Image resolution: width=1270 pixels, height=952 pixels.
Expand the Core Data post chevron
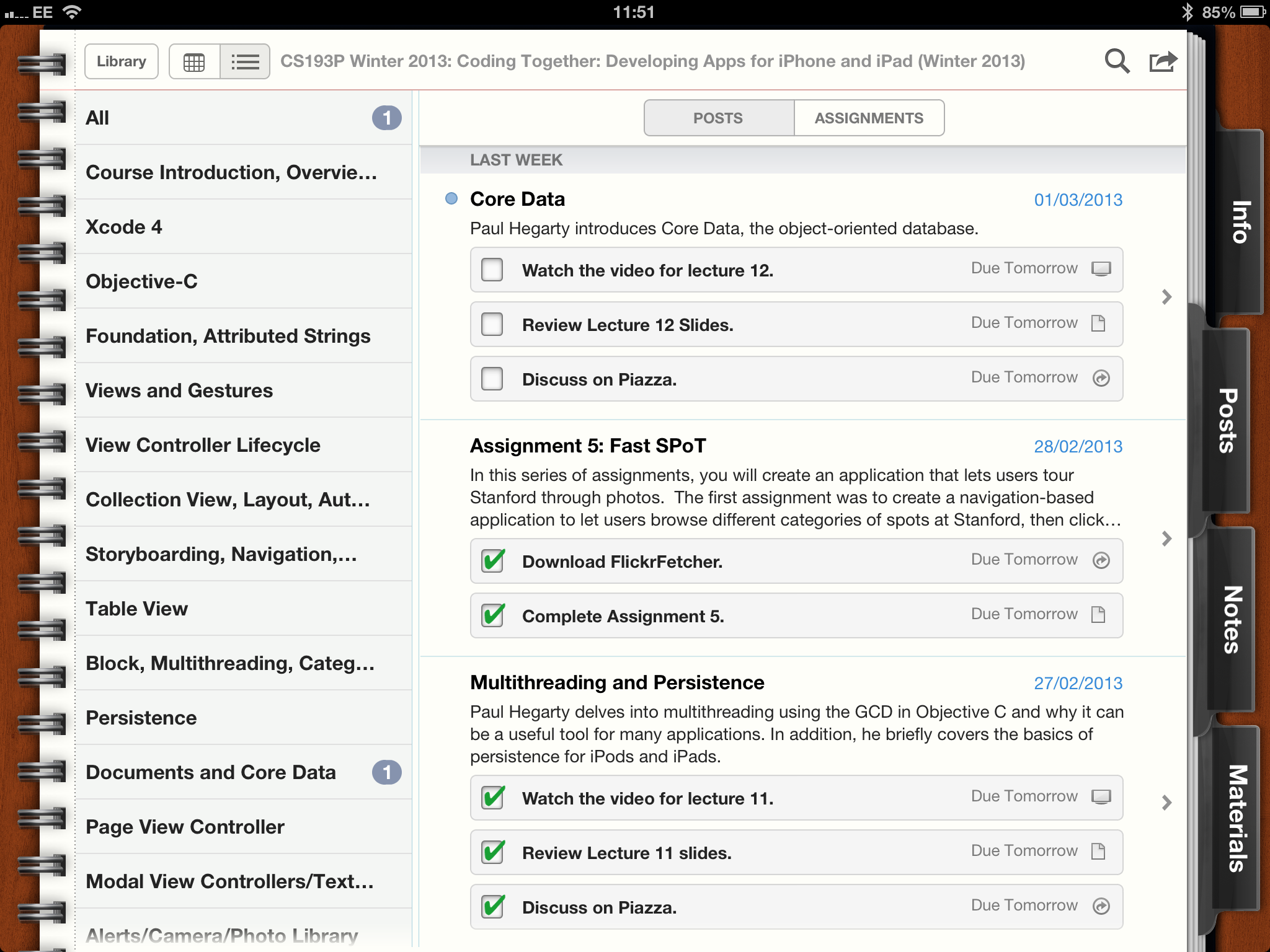pyautogui.click(x=1166, y=297)
